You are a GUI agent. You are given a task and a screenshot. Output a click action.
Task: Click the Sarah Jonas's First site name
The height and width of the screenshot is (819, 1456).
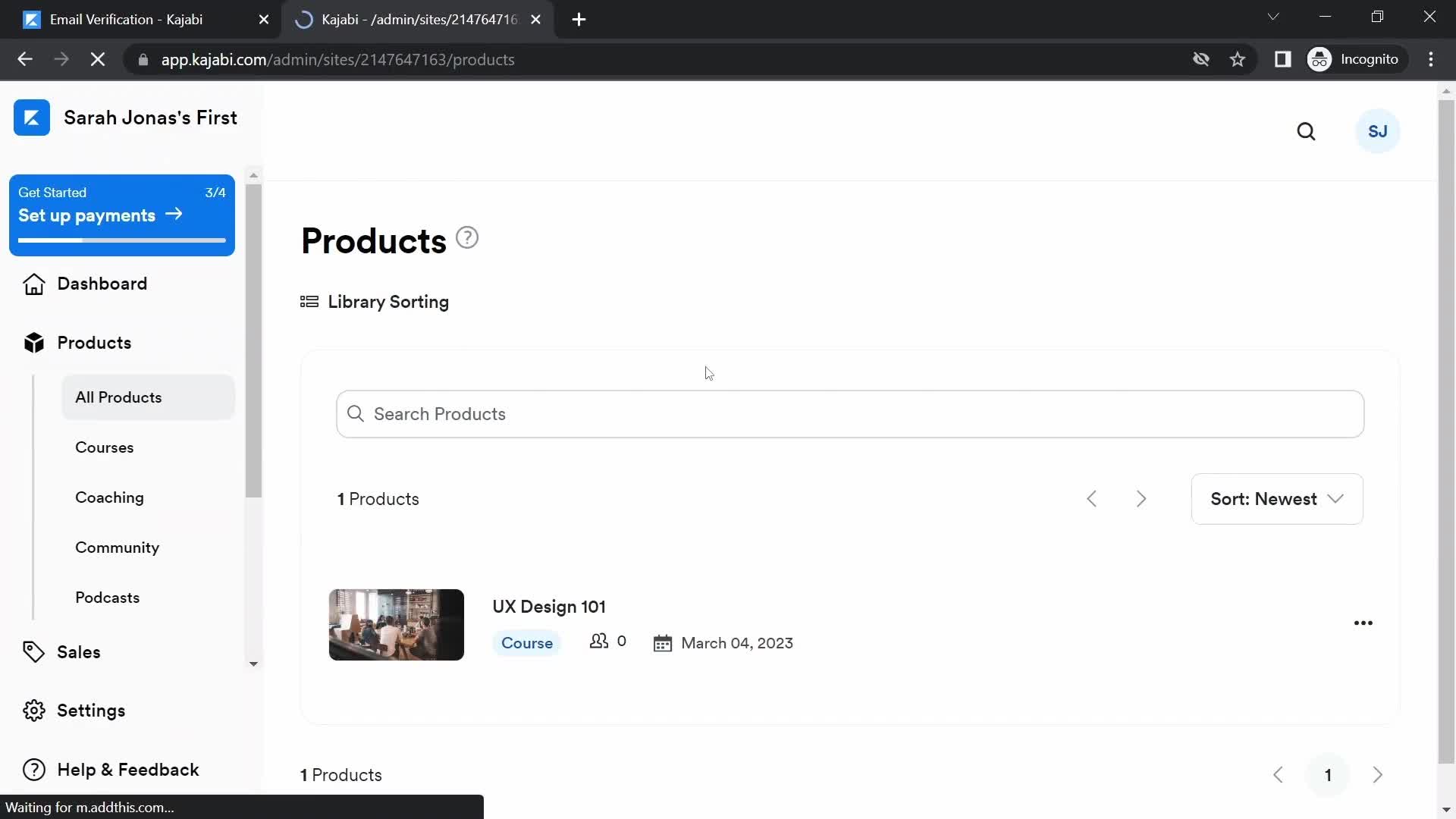point(151,118)
